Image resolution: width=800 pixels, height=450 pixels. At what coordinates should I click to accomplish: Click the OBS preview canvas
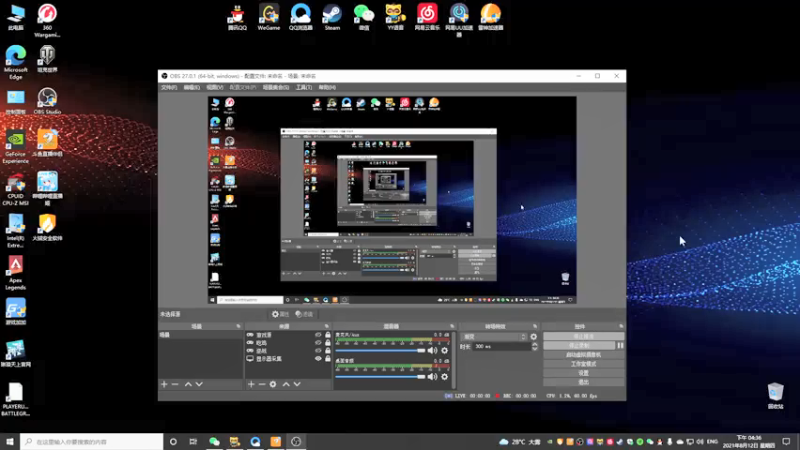[392, 200]
